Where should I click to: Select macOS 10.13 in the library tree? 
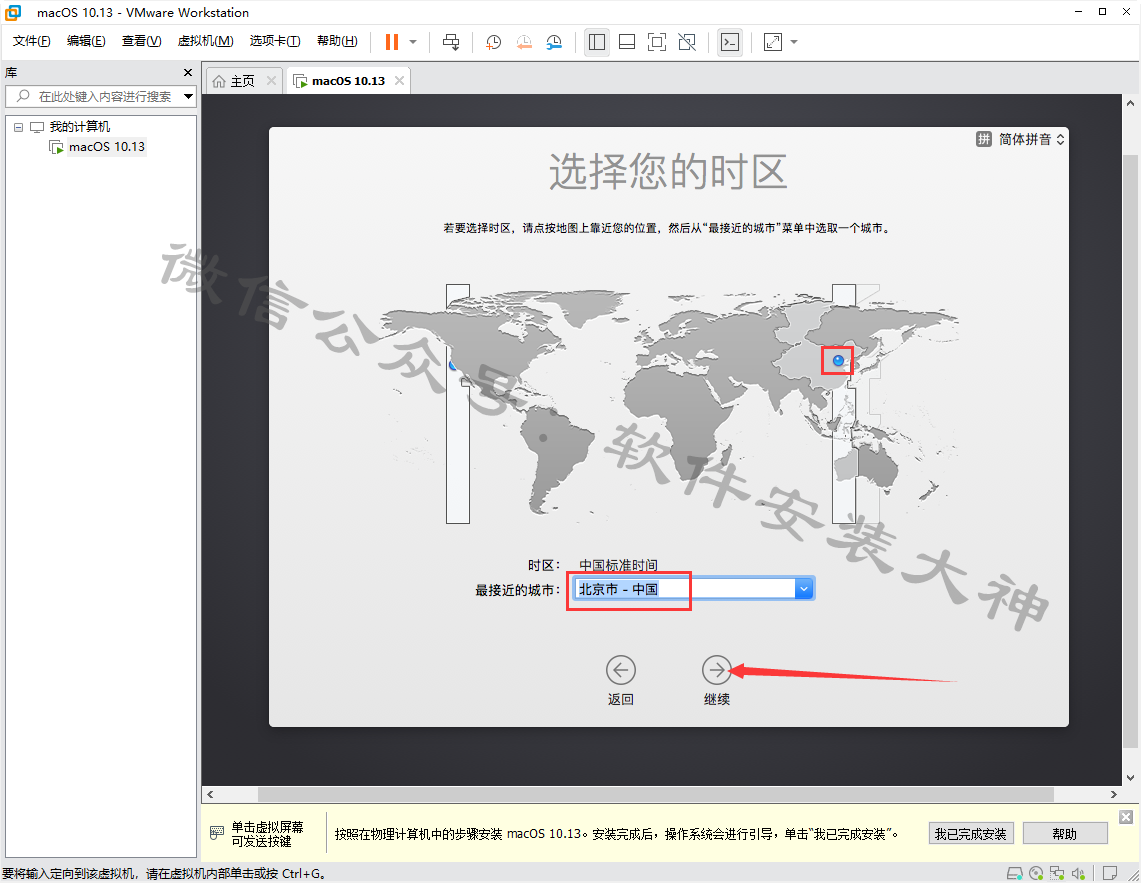pos(106,147)
